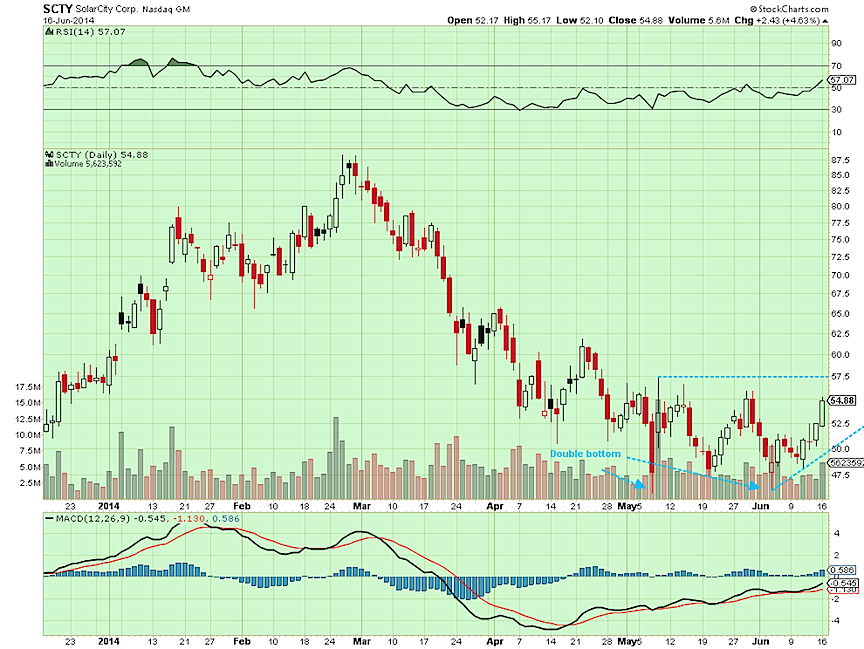Click 2014 on the axis under the volume bars
The image size is (864, 649).
click(x=109, y=506)
